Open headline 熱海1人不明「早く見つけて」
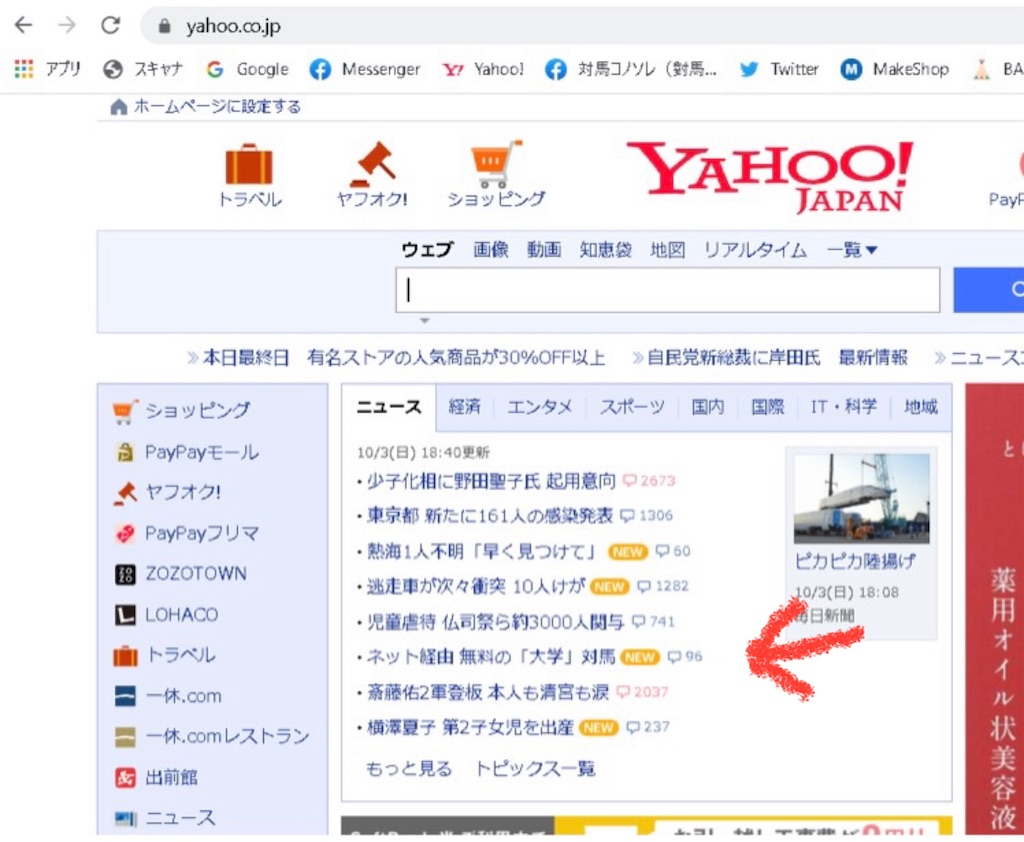The width and height of the screenshot is (1024, 842). [x=482, y=551]
